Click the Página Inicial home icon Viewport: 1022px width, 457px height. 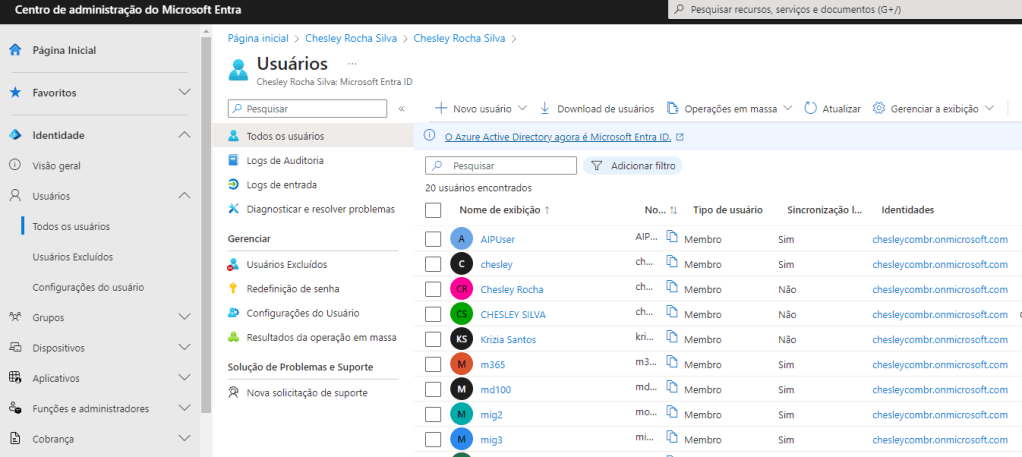(15, 50)
